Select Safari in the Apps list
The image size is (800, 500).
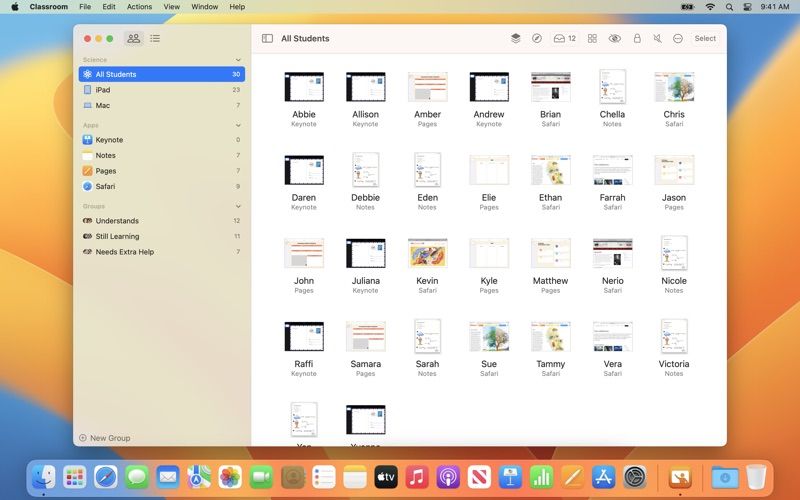(162, 186)
